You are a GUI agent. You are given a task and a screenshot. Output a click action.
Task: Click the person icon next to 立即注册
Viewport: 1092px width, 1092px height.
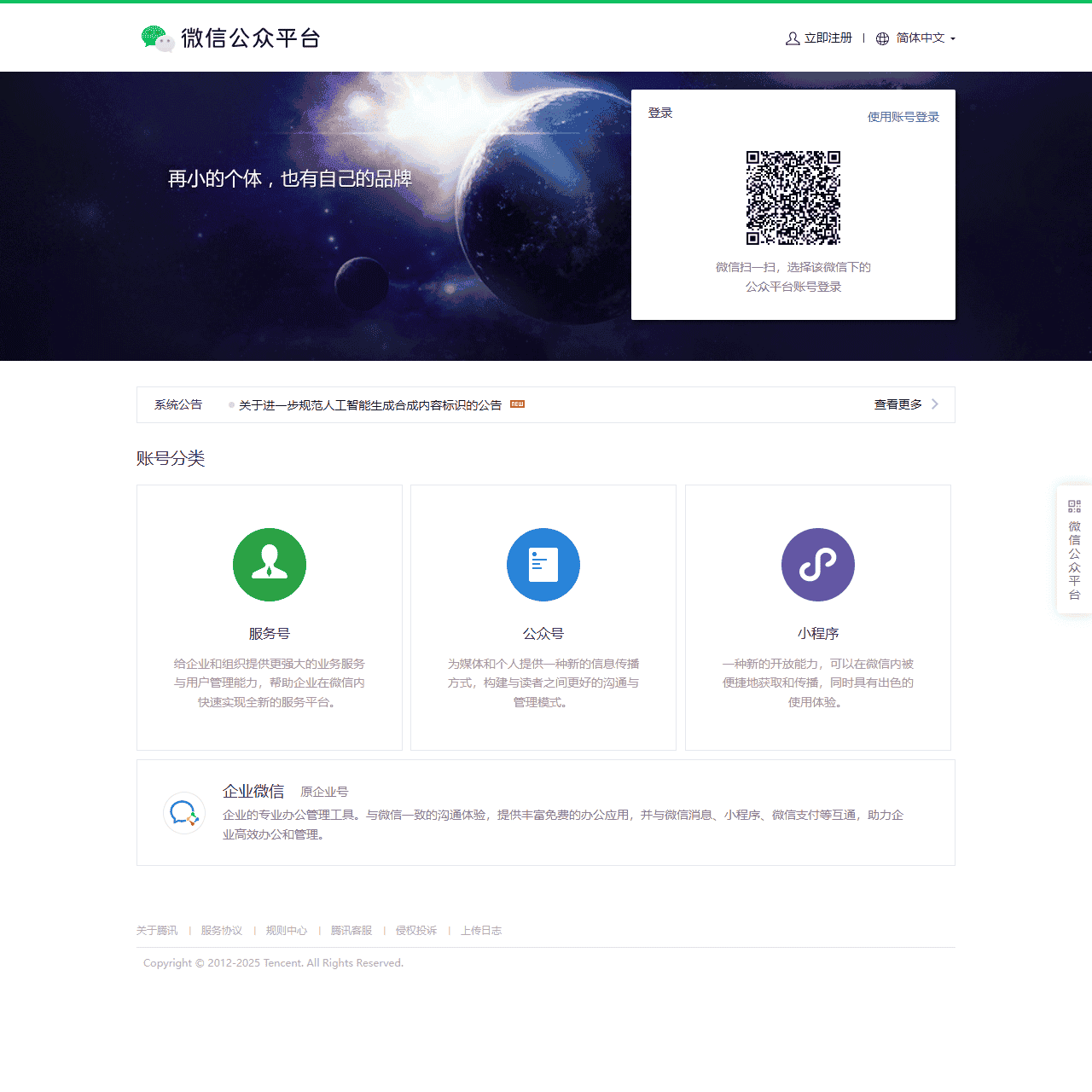pyautogui.click(x=793, y=38)
